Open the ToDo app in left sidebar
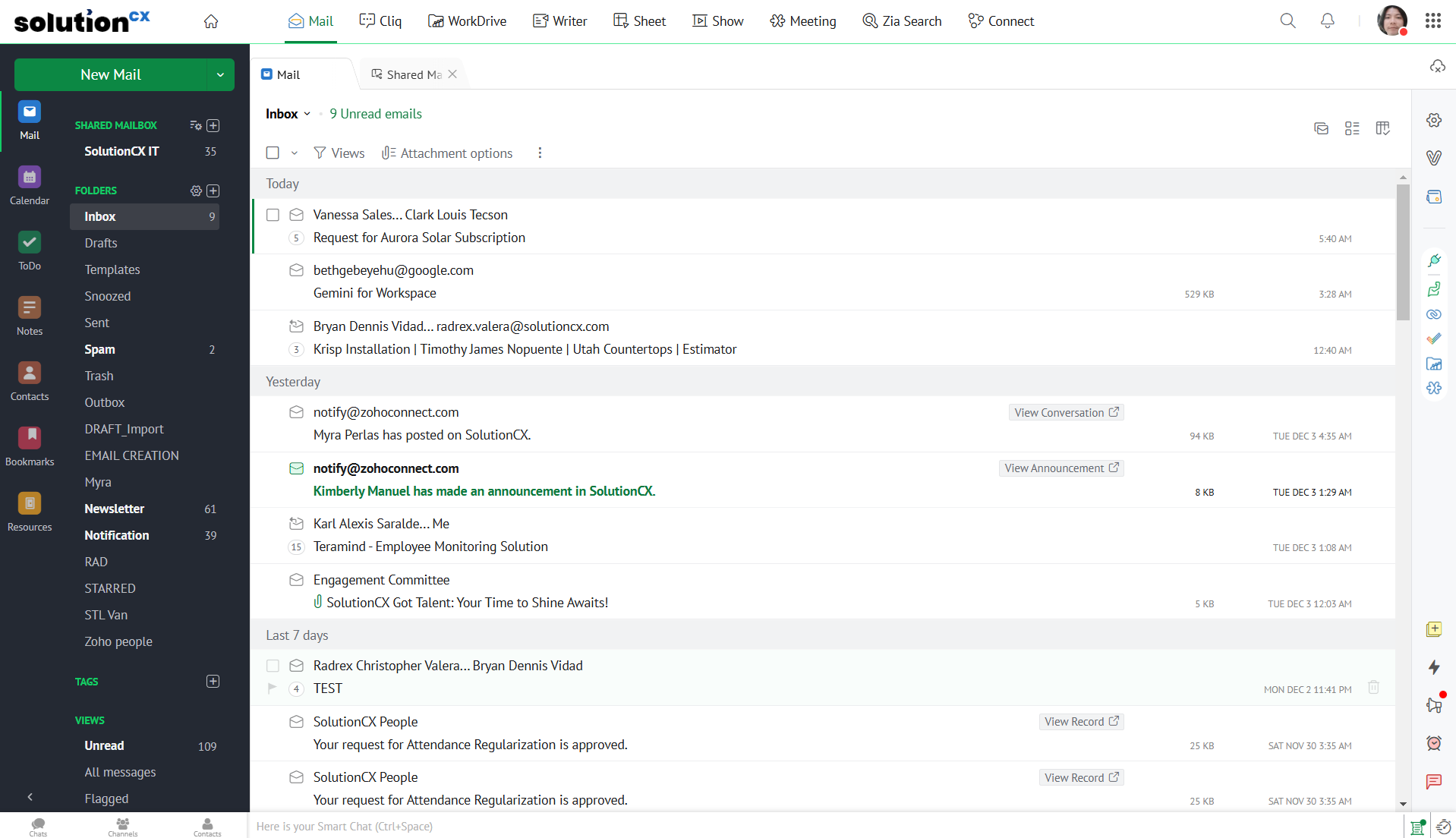1456x838 pixels. 30,251
